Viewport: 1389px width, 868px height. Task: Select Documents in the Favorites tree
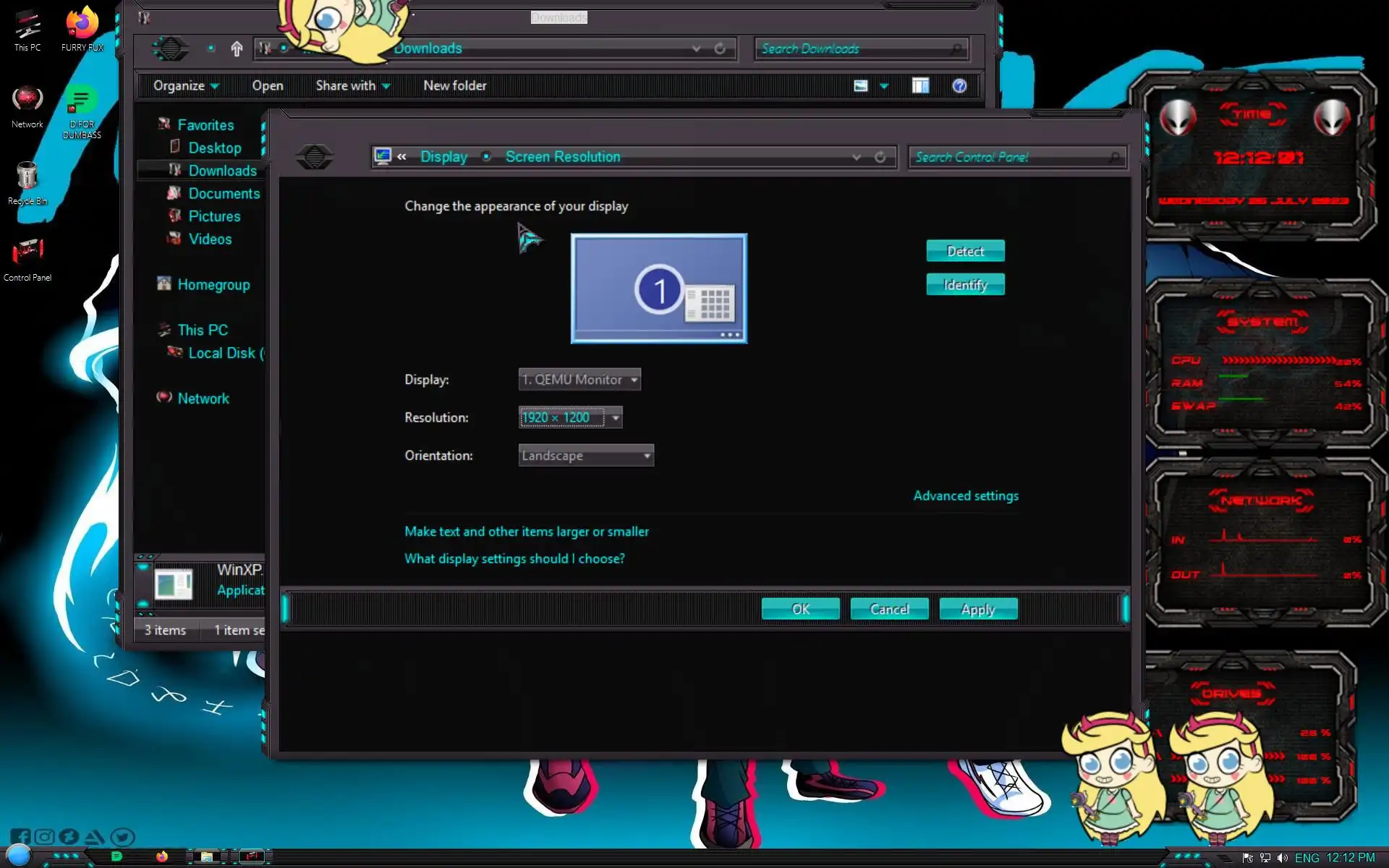(224, 194)
